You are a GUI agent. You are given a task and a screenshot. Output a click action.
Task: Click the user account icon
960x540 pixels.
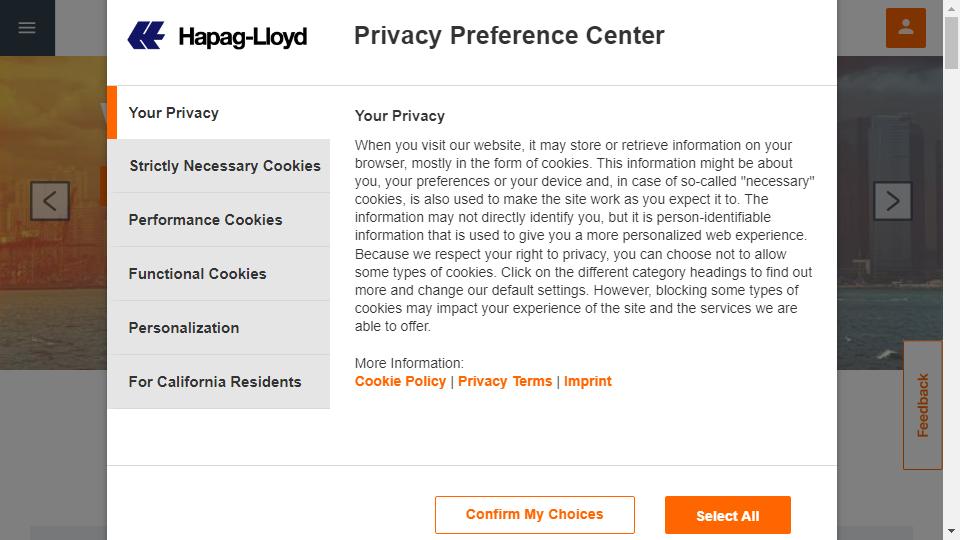click(x=905, y=28)
